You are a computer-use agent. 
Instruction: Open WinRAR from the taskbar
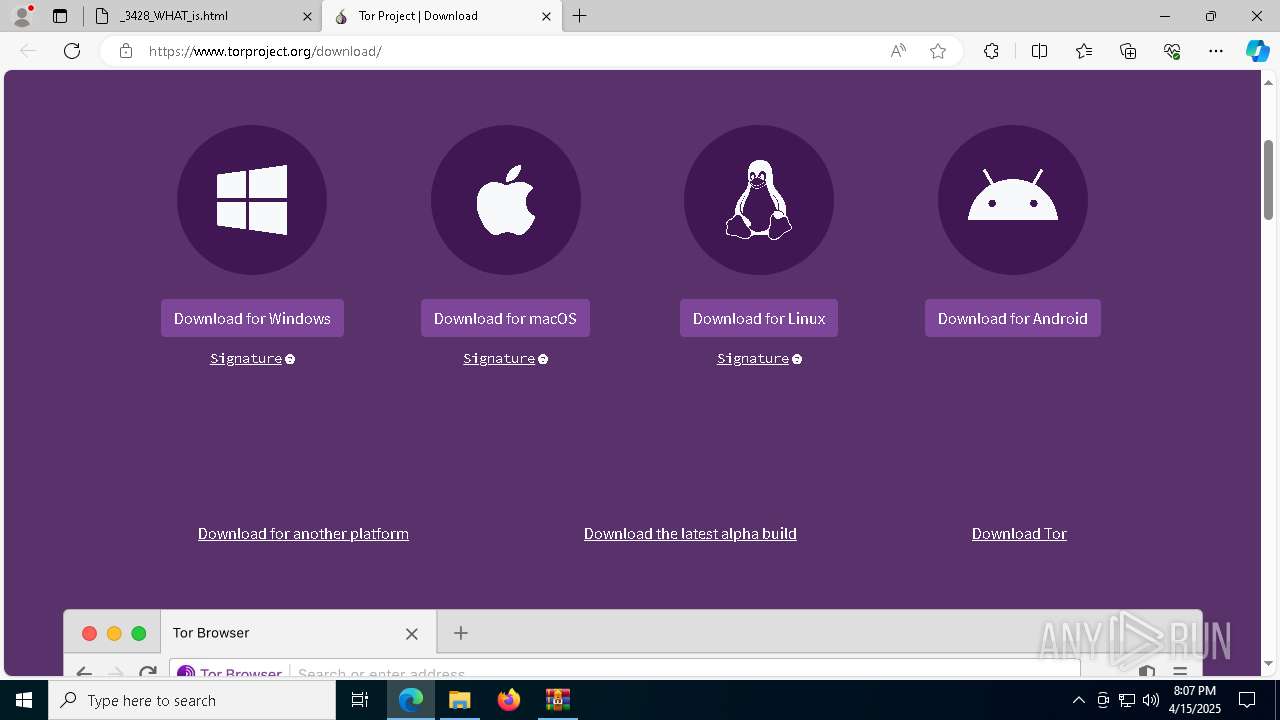point(557,700)
